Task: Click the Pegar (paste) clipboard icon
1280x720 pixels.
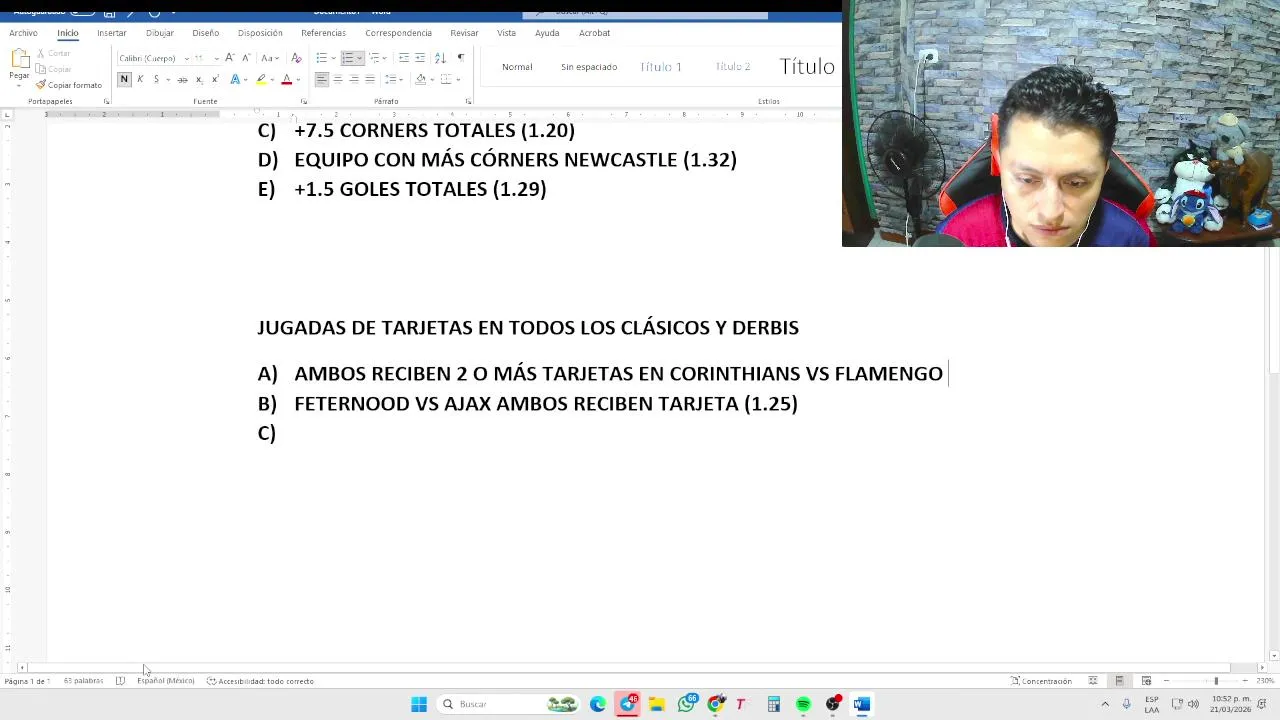Action: click(19, 60)
